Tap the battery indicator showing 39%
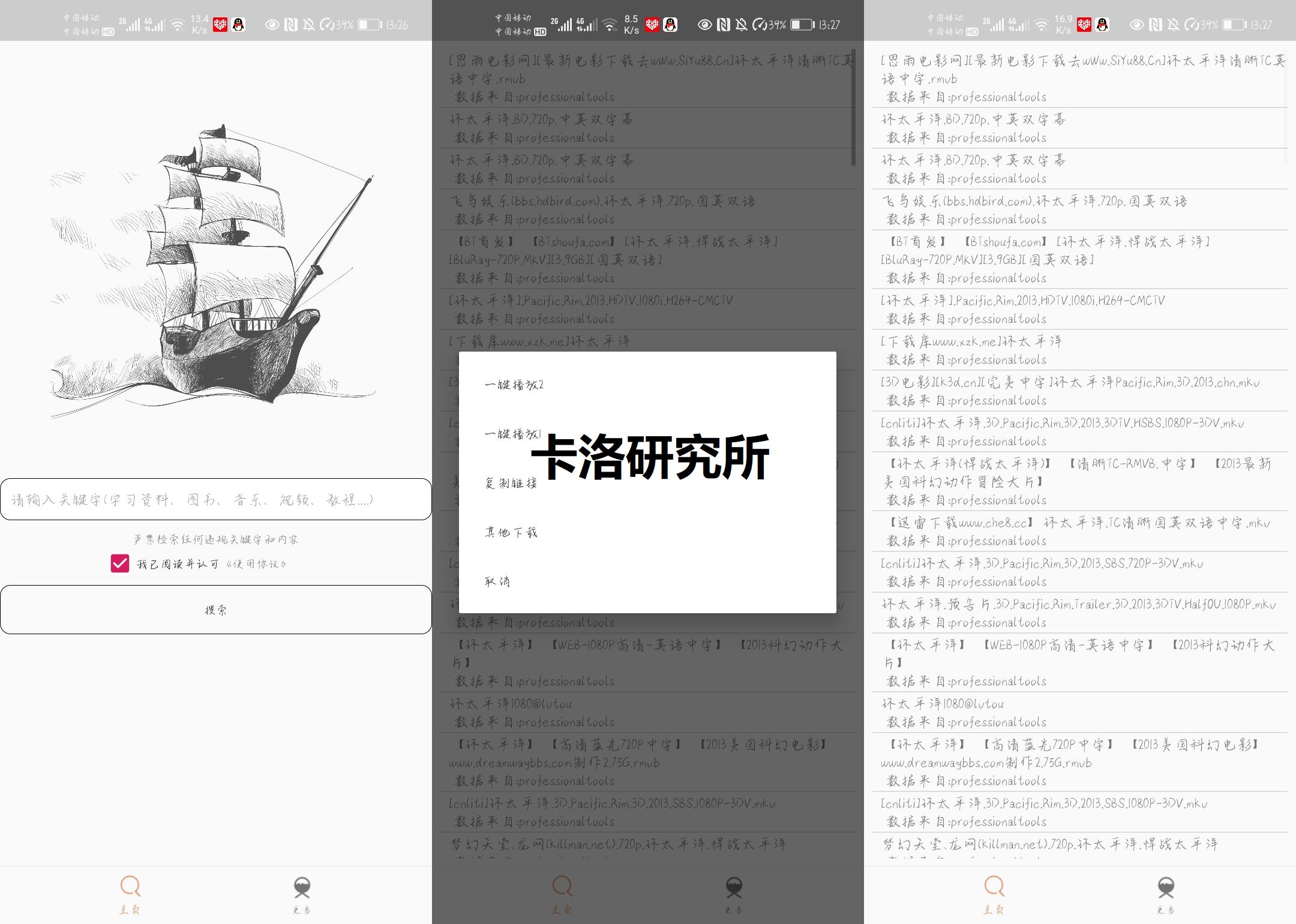This screenshot has width=1296, height=924. click(x=367, y=25)
